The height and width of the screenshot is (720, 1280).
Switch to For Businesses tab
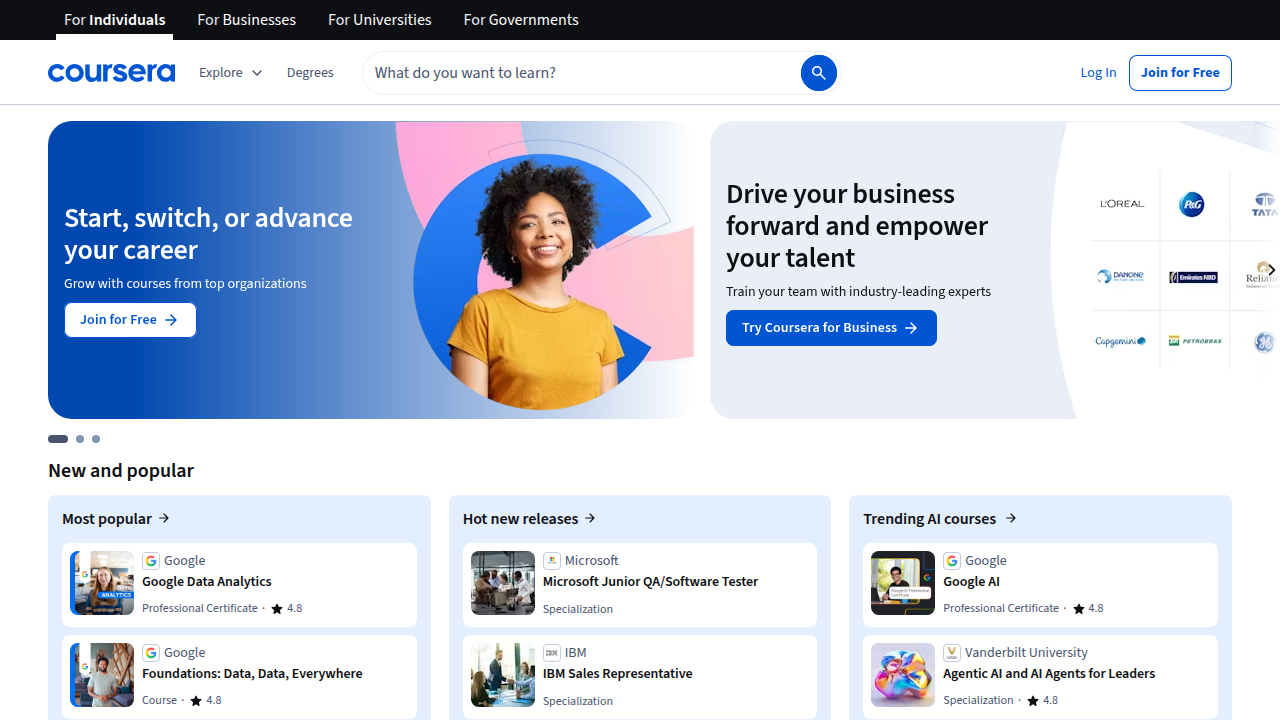pos(247,20)
